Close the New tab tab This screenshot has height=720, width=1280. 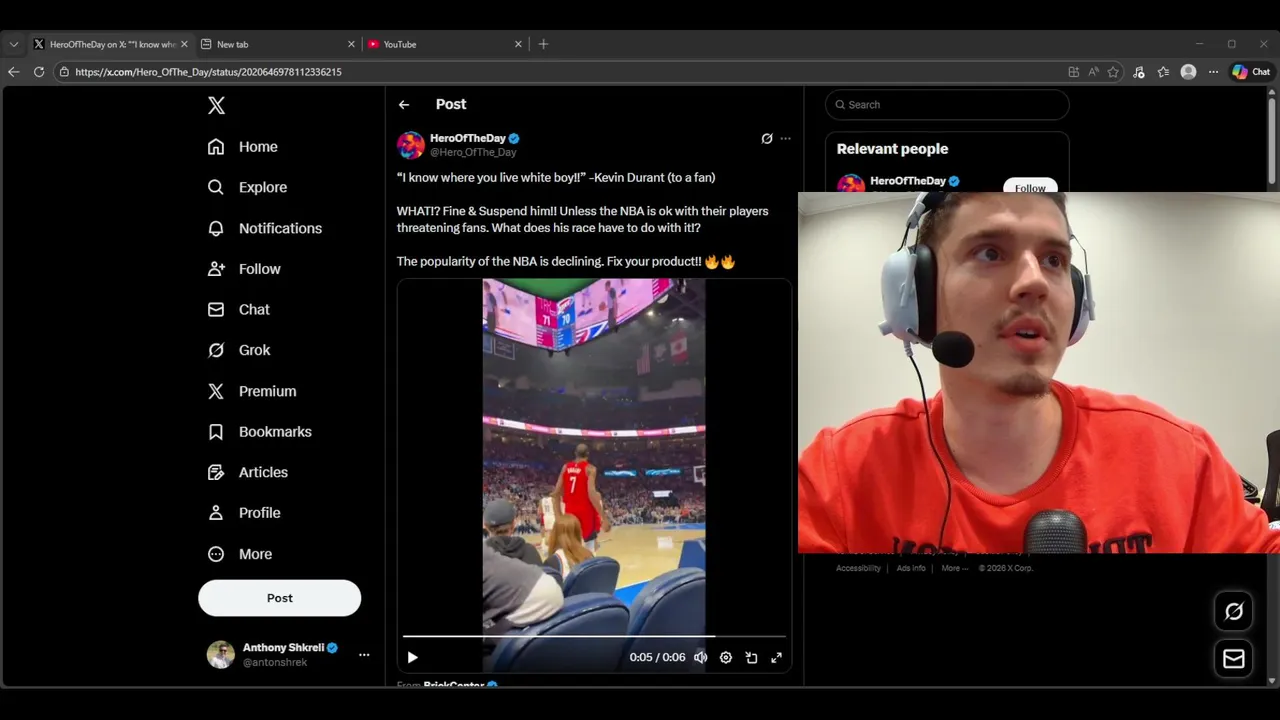click(x=351, y=44)
